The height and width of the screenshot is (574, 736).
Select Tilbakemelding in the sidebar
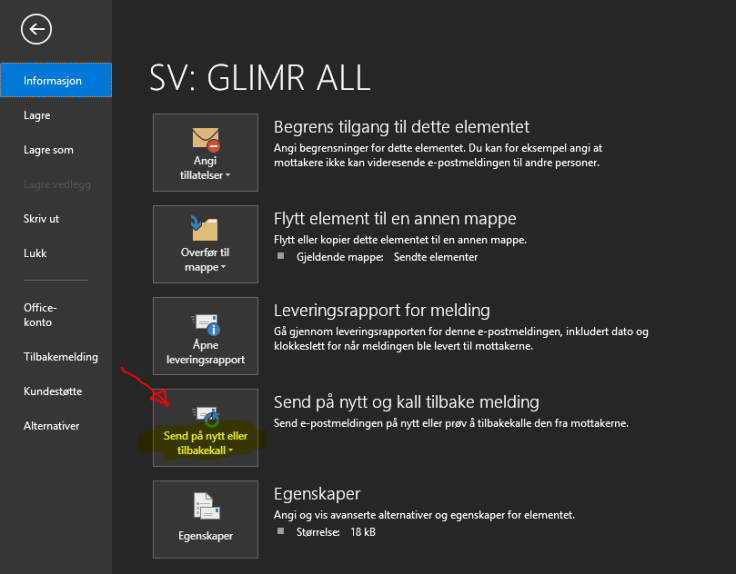click(61, 356)
